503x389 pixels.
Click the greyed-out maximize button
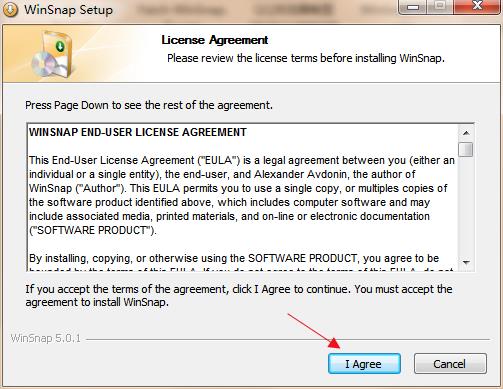[x=441, y=7]
